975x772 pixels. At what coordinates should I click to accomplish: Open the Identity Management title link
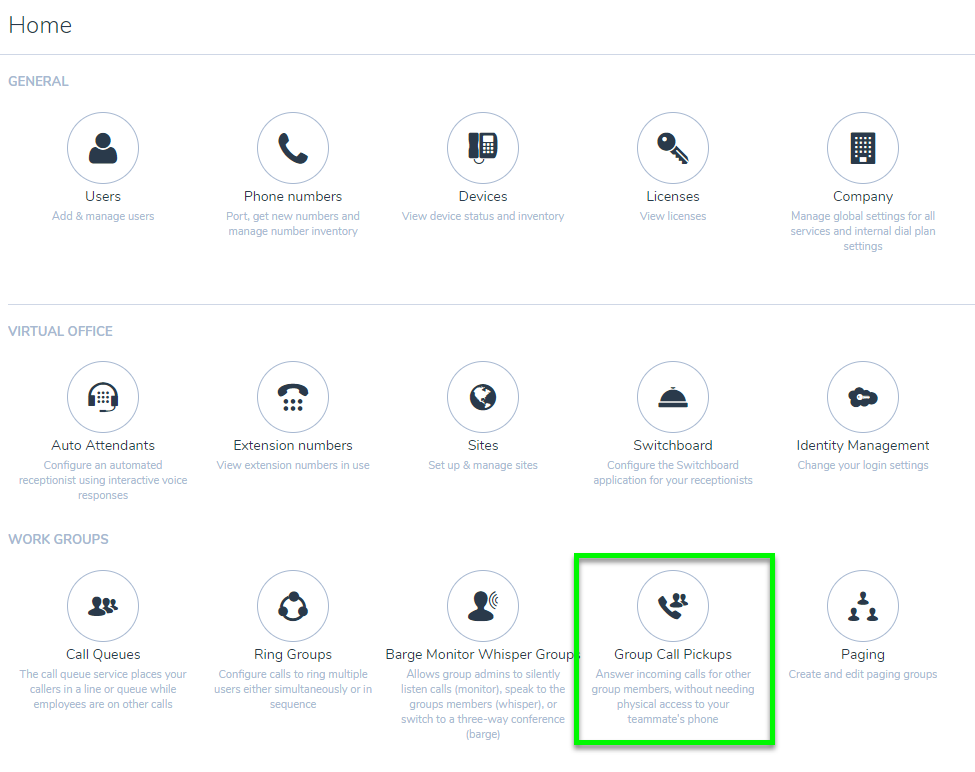pos(862,446)
